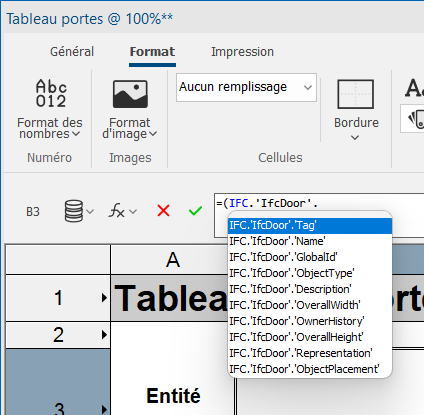
Task: Switch to the Général tab
Action: click(x=72, y=52)
